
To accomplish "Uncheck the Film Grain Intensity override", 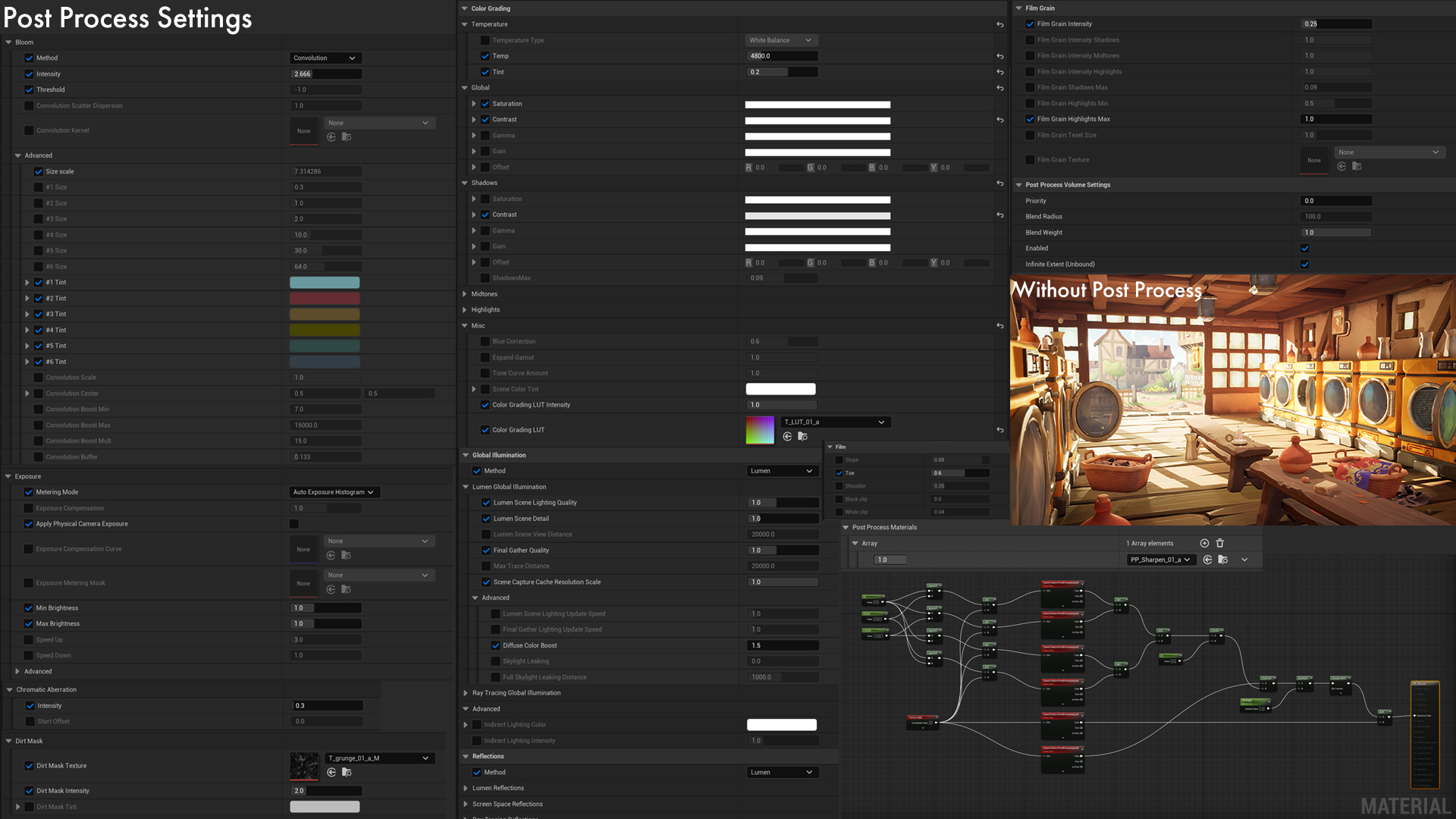I will pyautogui.click(x=1030, y=24).
